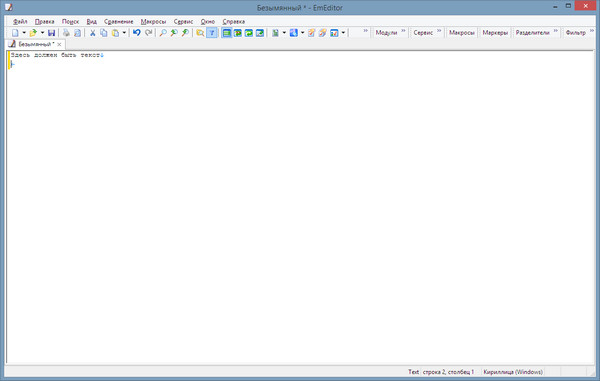Viewport: 600px width, 381px height.
Task: Toggle the wrap by window button
Action: pyautogui.click(x=249, y=33)
